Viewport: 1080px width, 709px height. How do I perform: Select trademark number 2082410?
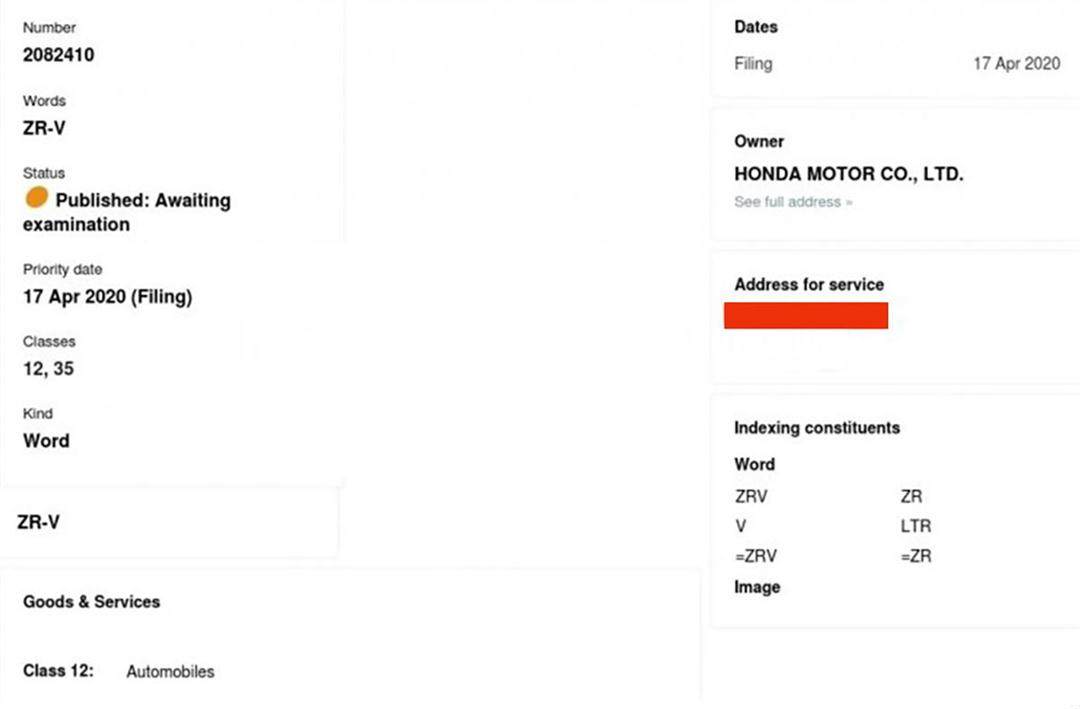click(x=59, y=55)
